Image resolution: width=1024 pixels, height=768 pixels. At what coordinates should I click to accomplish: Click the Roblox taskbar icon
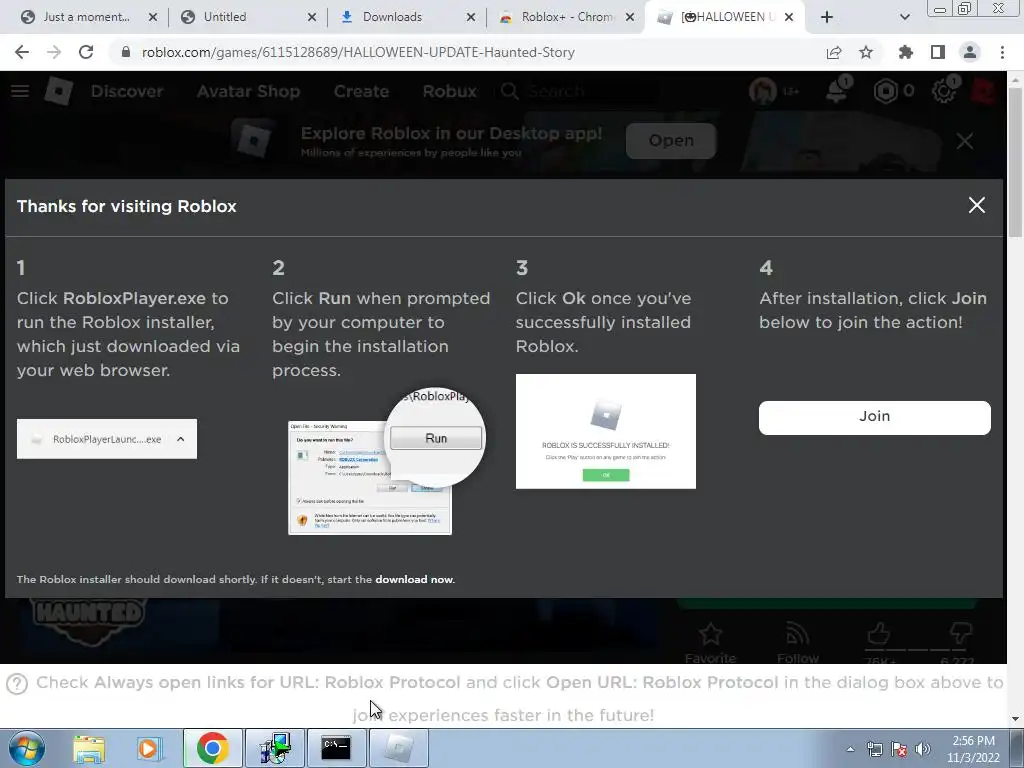(399, 748)
